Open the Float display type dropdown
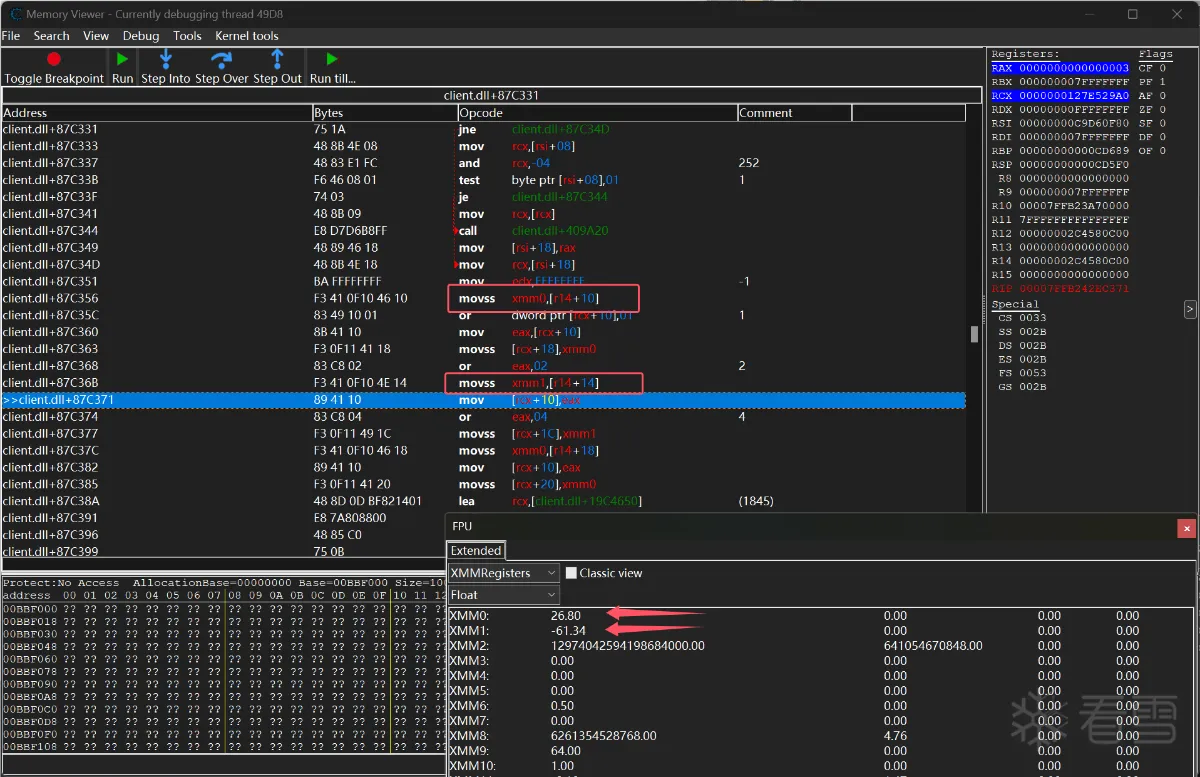 coord(503,595)
